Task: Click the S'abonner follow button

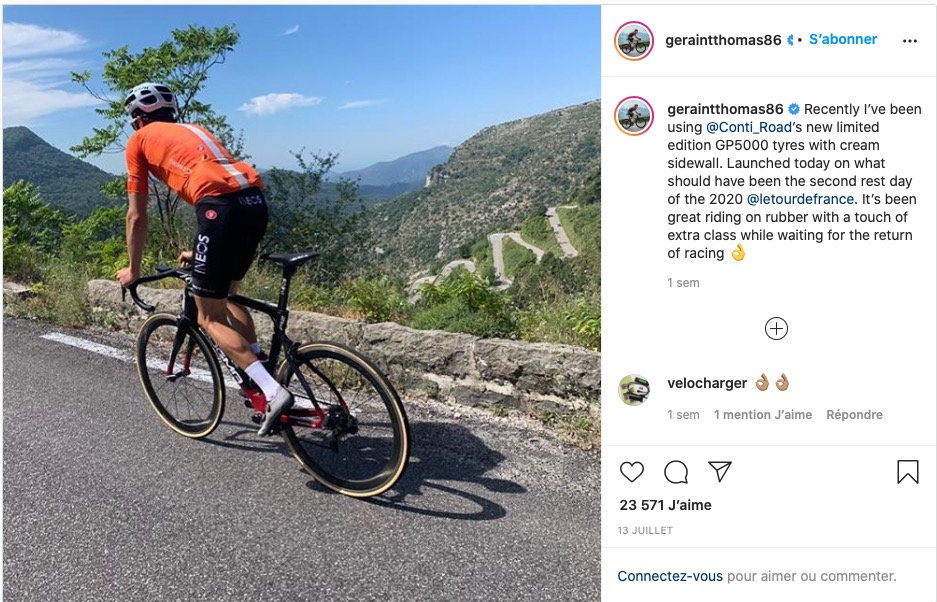Action: tap(843, 39)
